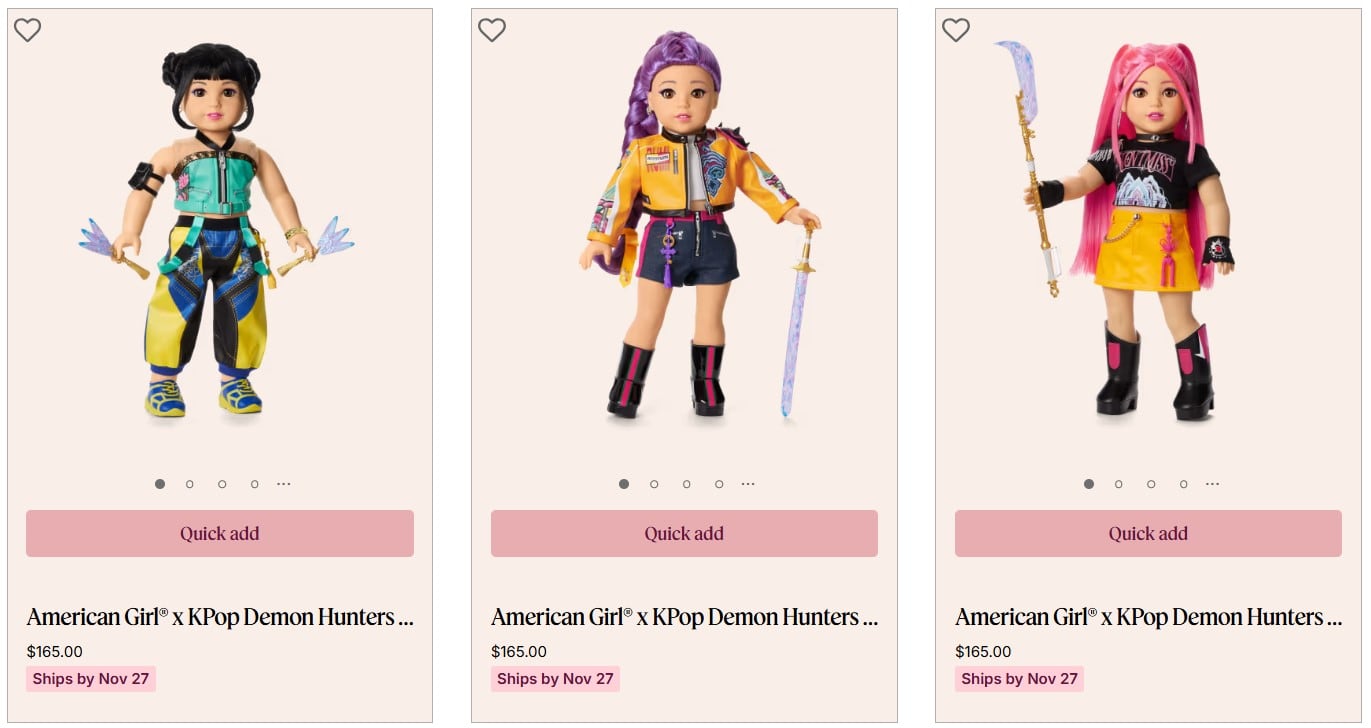Select first carousel dot under purple-haired doll

coord(624,484)
